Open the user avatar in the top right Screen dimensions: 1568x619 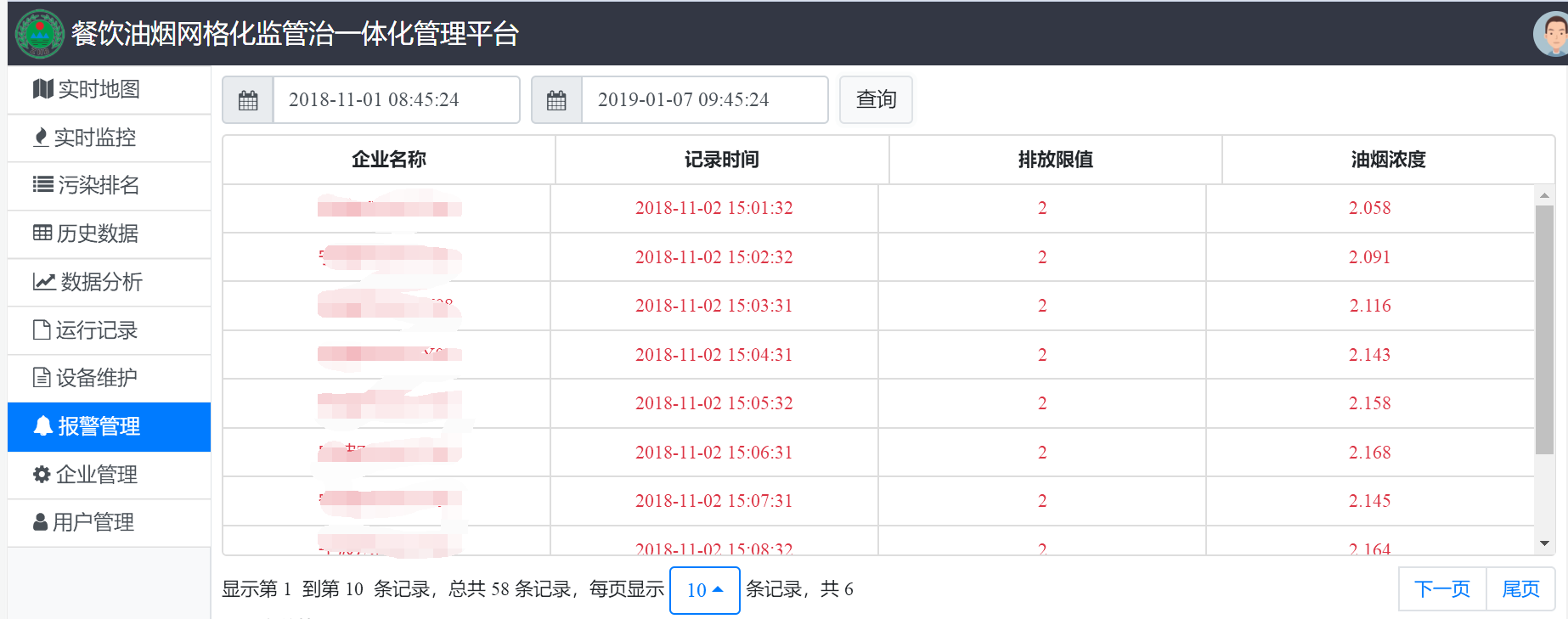tap(1552, 35)
